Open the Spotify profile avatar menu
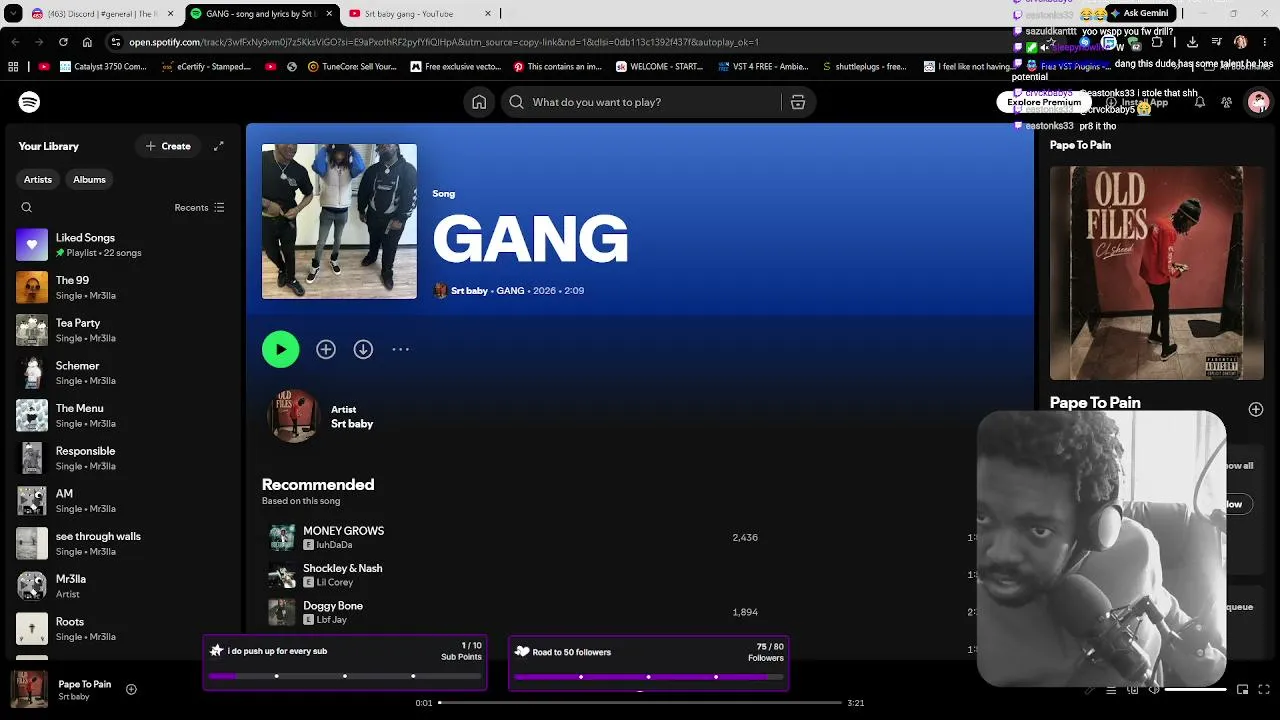The height and width of the screenshot is (720, 1280). (1258, 102)
